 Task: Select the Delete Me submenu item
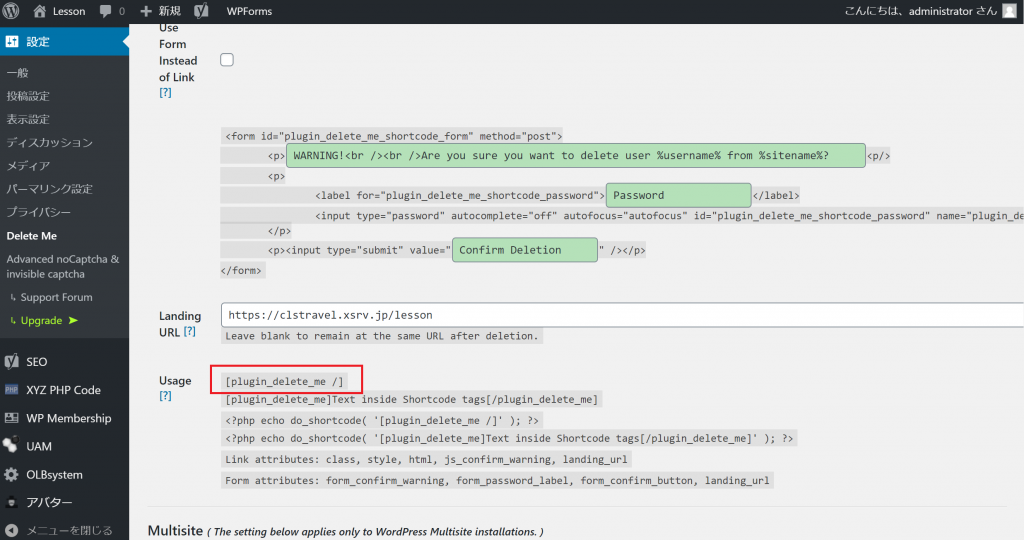coord(31,236)
